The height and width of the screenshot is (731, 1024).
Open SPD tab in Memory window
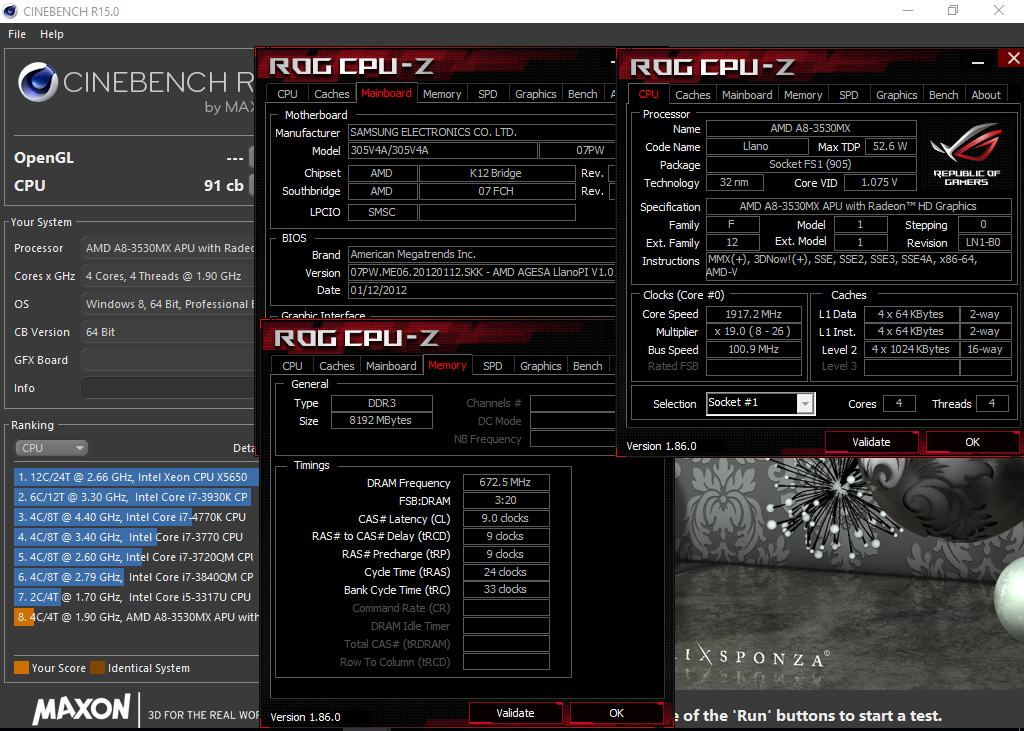493,366
